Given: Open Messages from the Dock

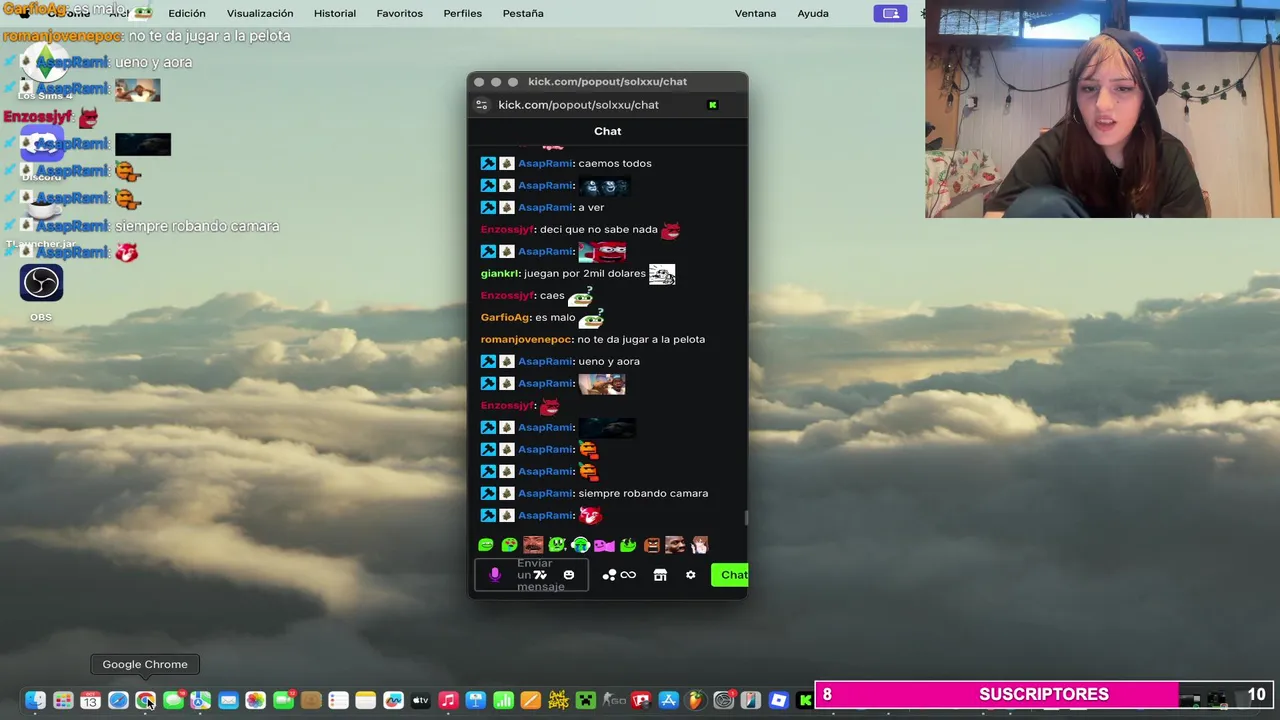Looking at the screenshot, I should pyautogui.click(x=173, y=701).
